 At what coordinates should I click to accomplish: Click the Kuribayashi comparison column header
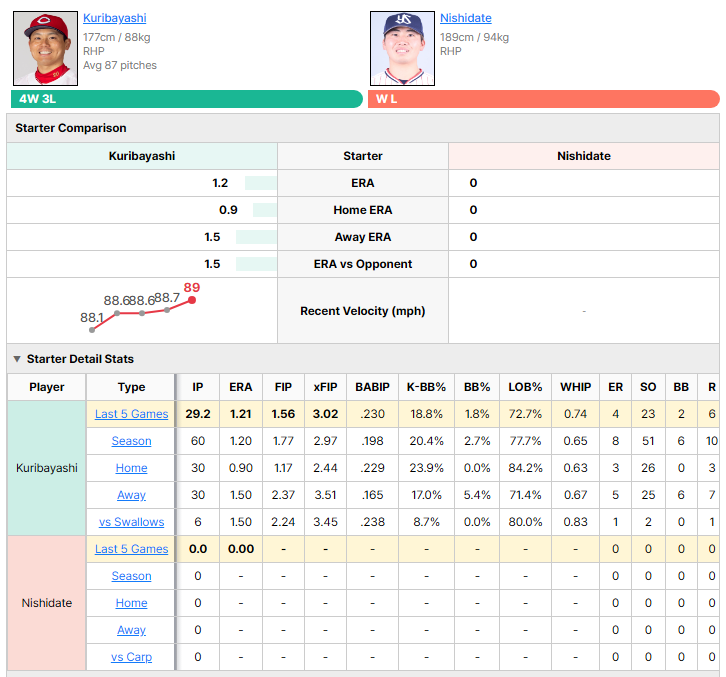click(142, 156)
